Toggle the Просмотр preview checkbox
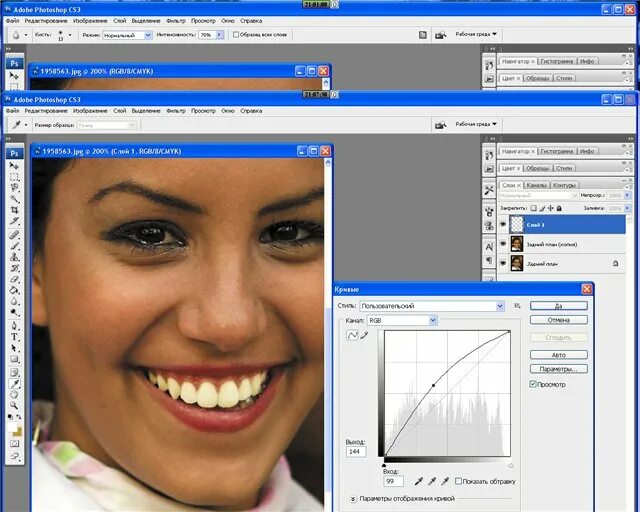The image size is (640, 512). coord(533,384)
